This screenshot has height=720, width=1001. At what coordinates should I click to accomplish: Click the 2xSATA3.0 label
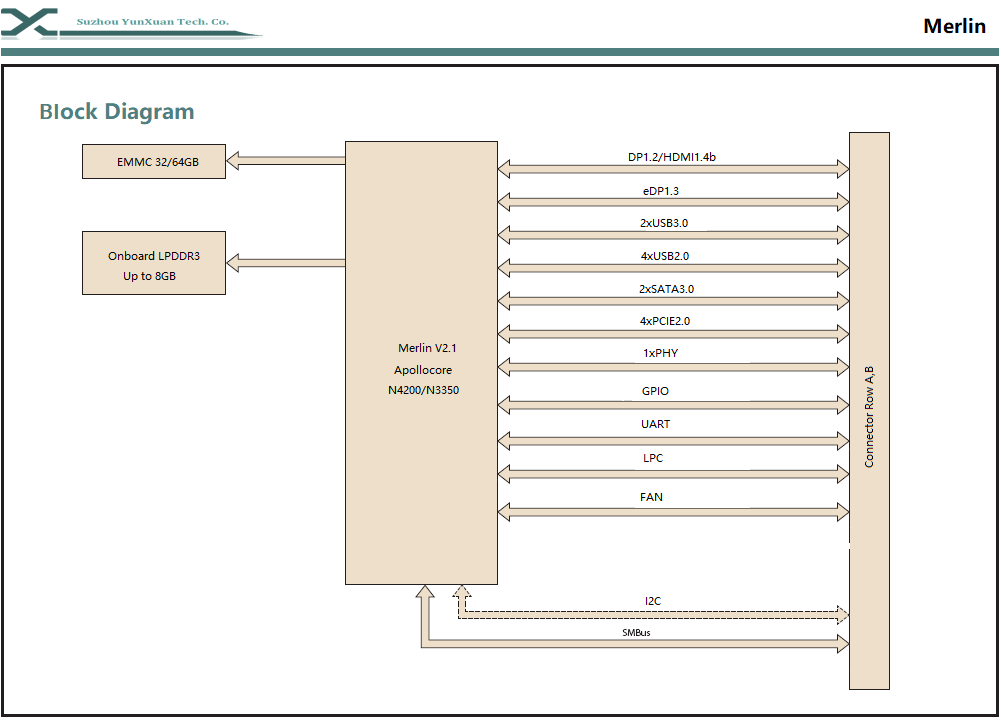(666, 289)
